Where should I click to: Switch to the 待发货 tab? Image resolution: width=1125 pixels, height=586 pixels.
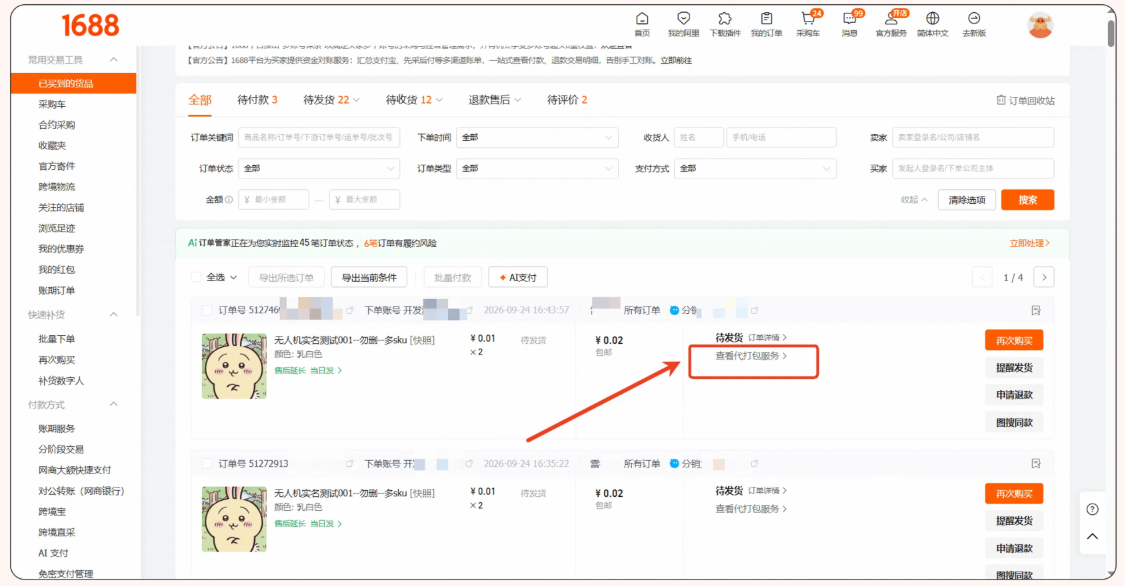[331, 100]
